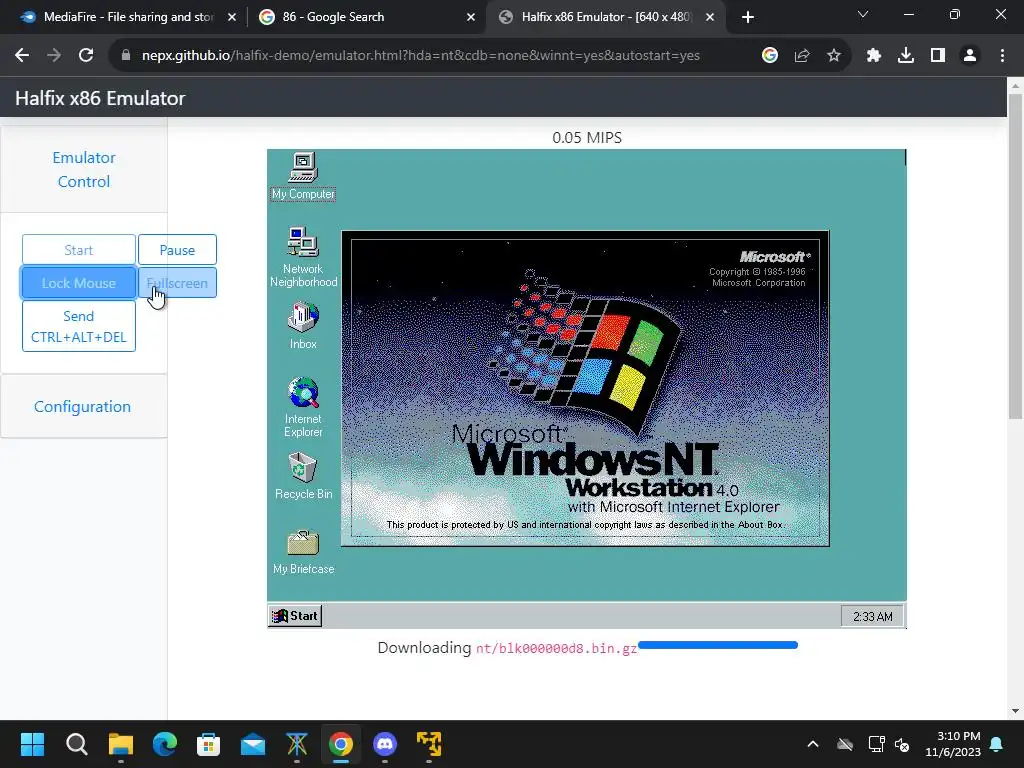The height and width of the screenshot is (768, 1024).
Task: Click the Windows NT Start button
Action: click(x=295, y=616)
